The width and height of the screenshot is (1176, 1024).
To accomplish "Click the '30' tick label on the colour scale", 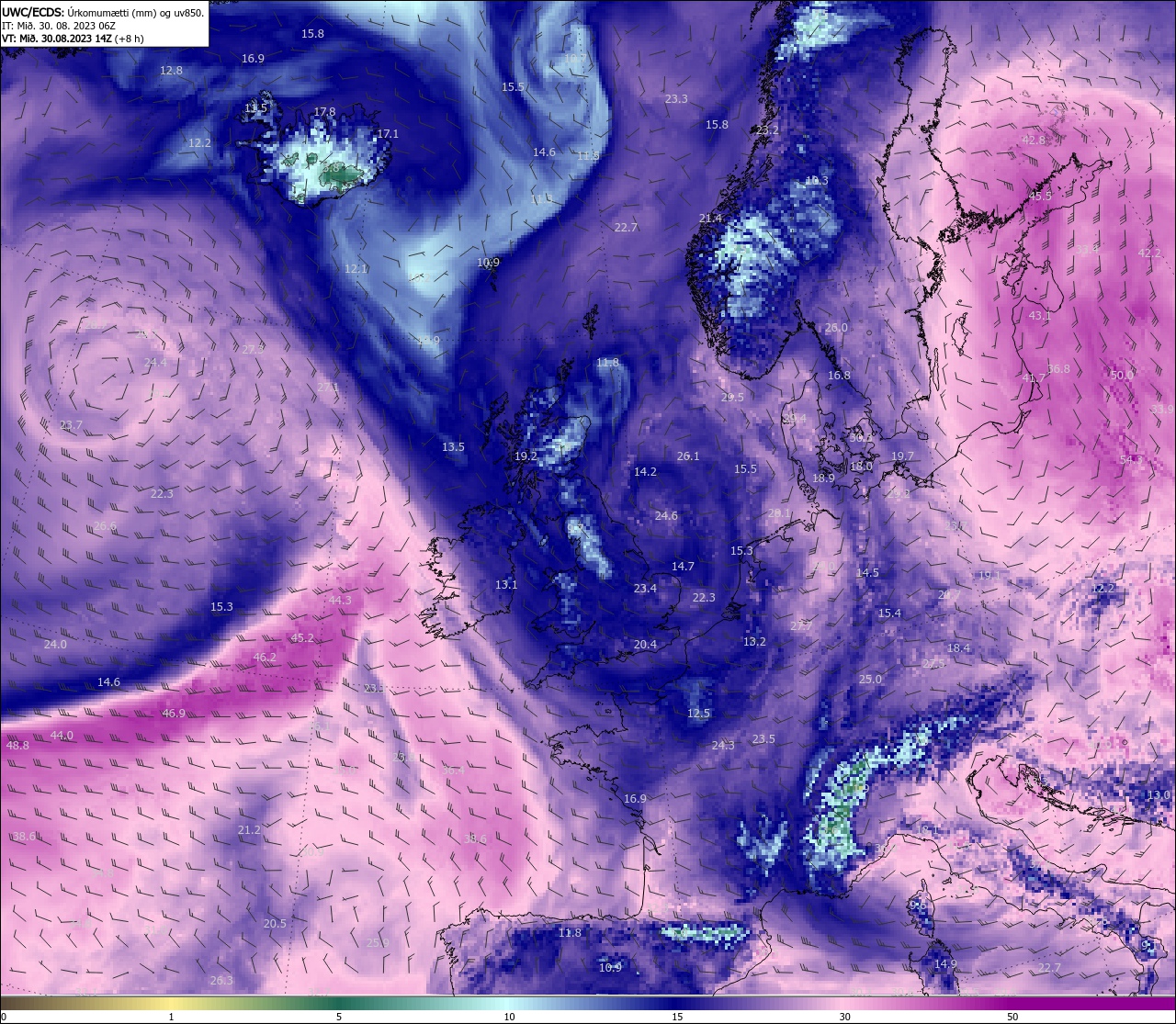I will point(844,1017).
